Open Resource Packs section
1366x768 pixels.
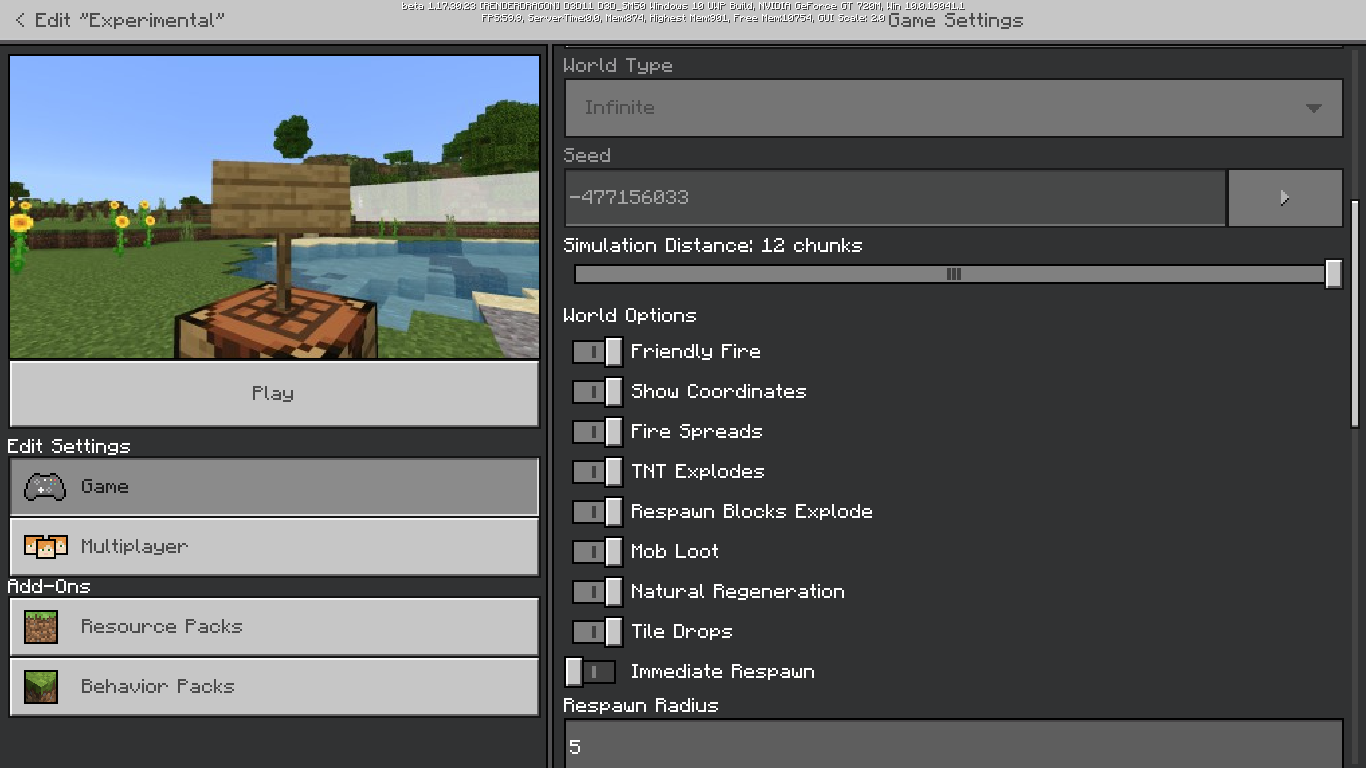click(x=274, y=627)
